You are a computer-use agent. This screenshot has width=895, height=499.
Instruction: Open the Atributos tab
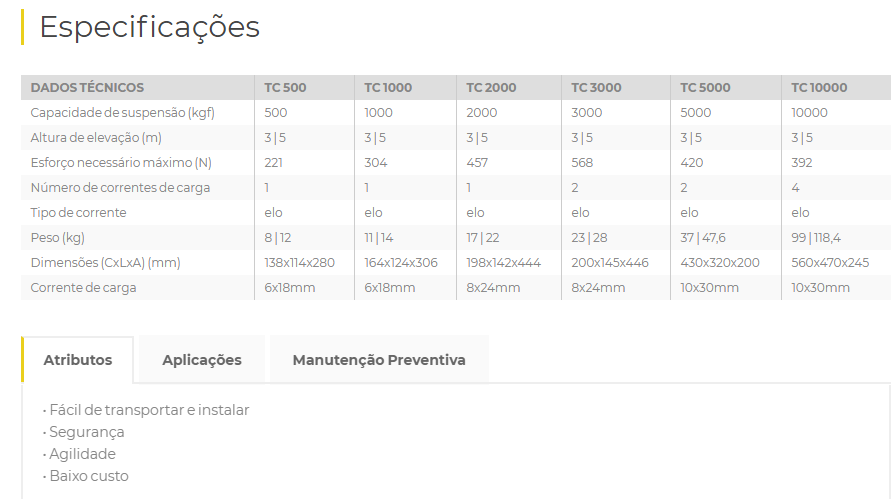(78, 360)
